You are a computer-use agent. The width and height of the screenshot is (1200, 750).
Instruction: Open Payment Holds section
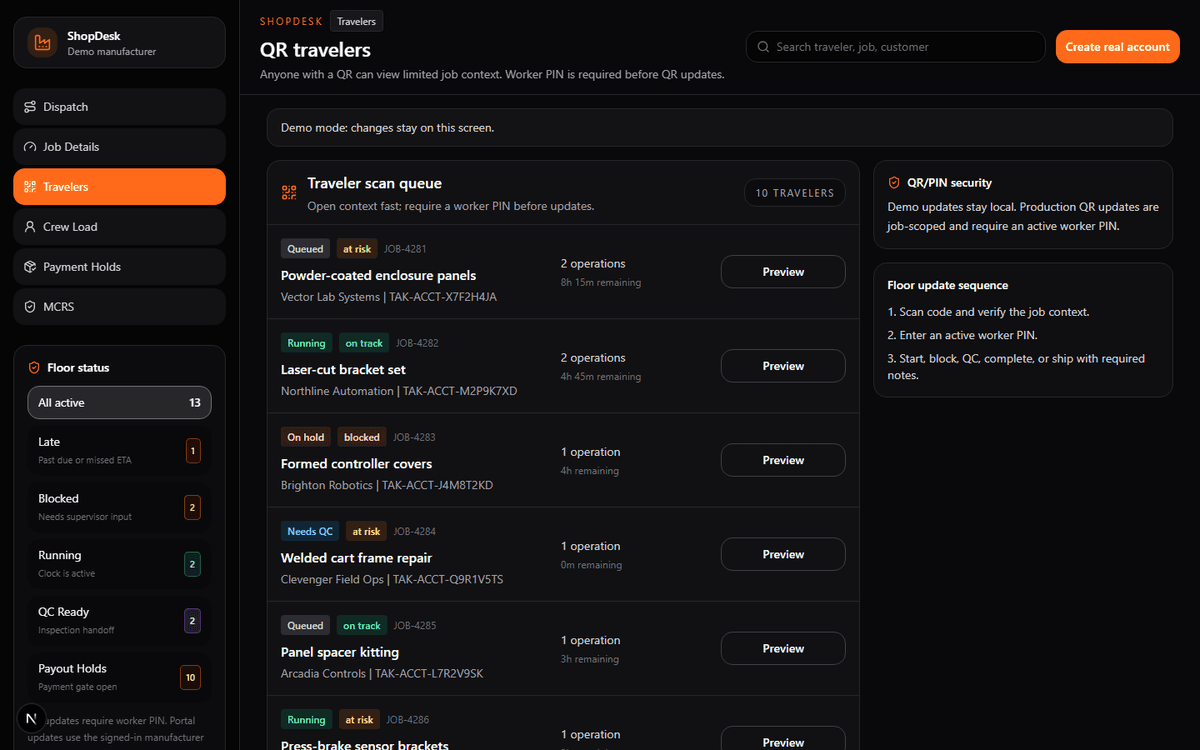click(119, 267)
